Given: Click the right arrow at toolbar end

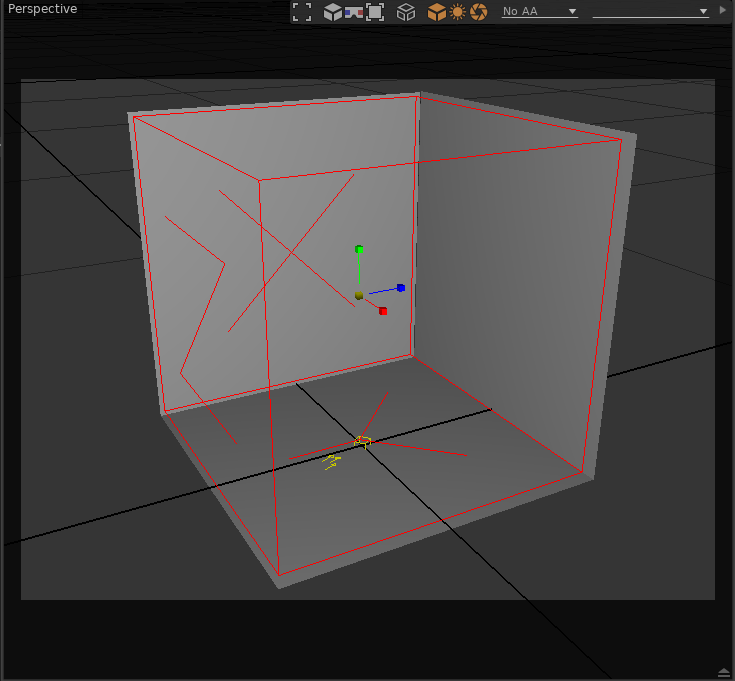Looking at the screenshot, I should [x=723, y=10].
